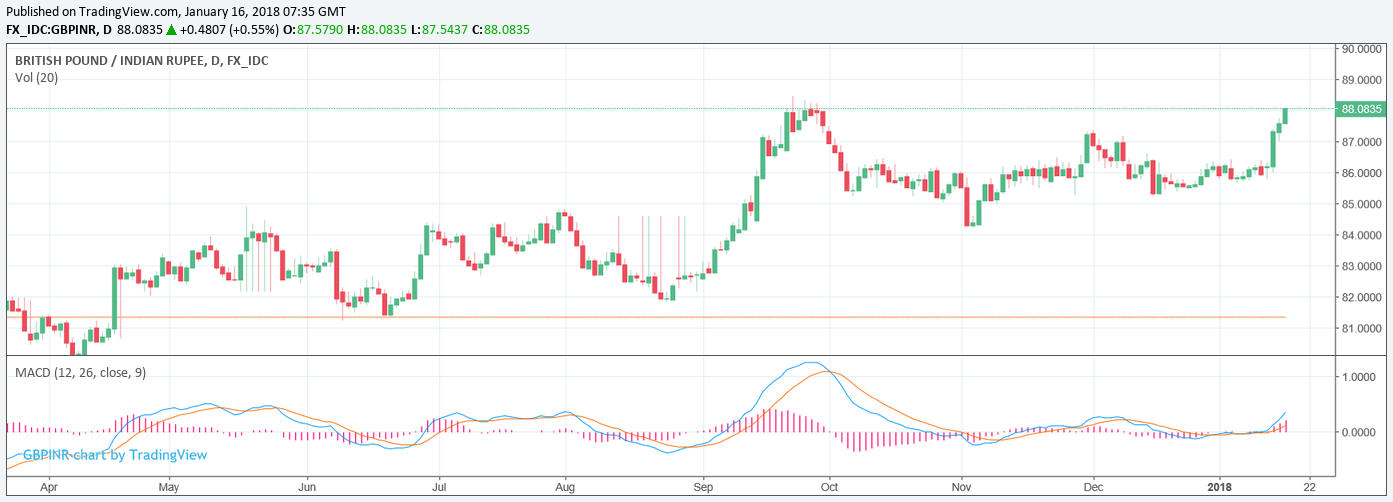This screenshot has height=502, width=1393.
Task: Select the 88.0835 current price tag
Action: [x=1361, y=109]
